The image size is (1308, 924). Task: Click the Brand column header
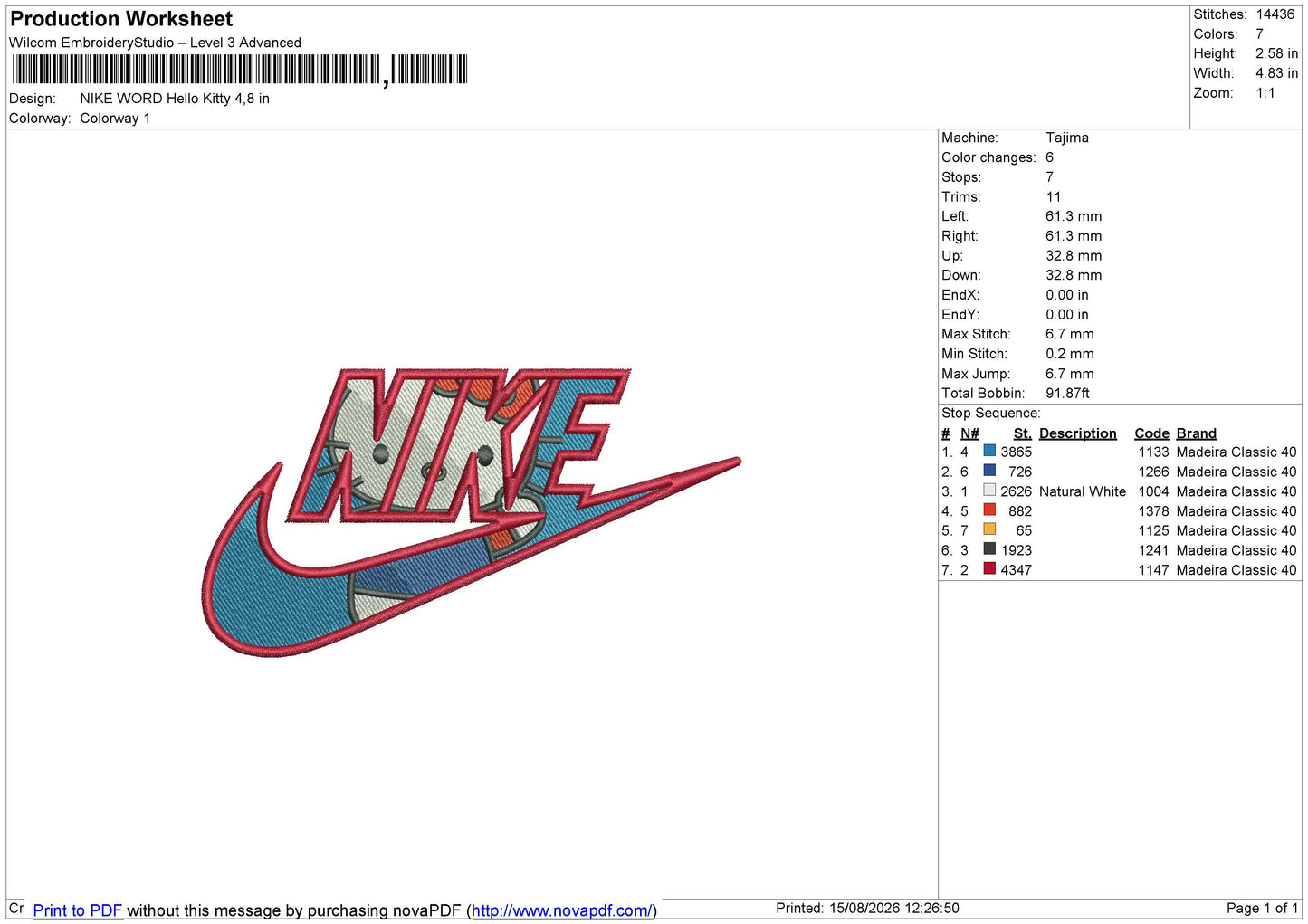click(1196, 433)
